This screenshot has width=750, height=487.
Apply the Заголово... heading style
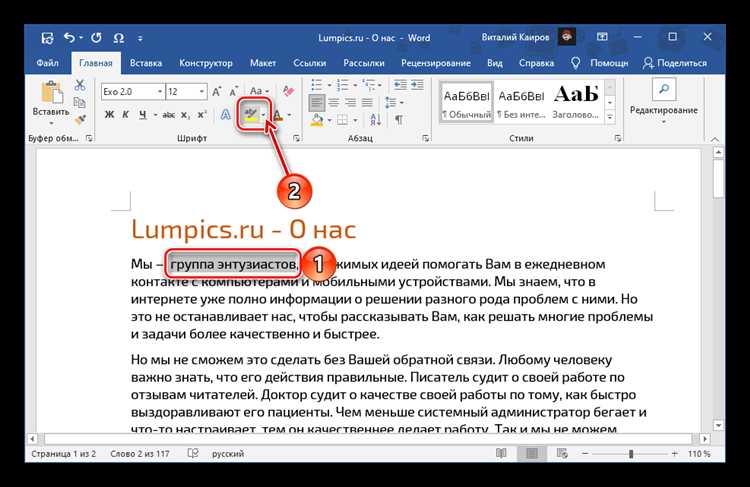pos(575,102)
